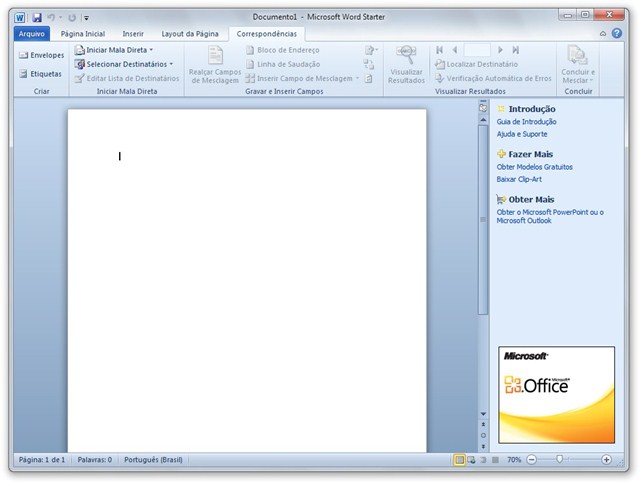
Task: Minimize the ribbon with the caret
Action: [603, 34]
